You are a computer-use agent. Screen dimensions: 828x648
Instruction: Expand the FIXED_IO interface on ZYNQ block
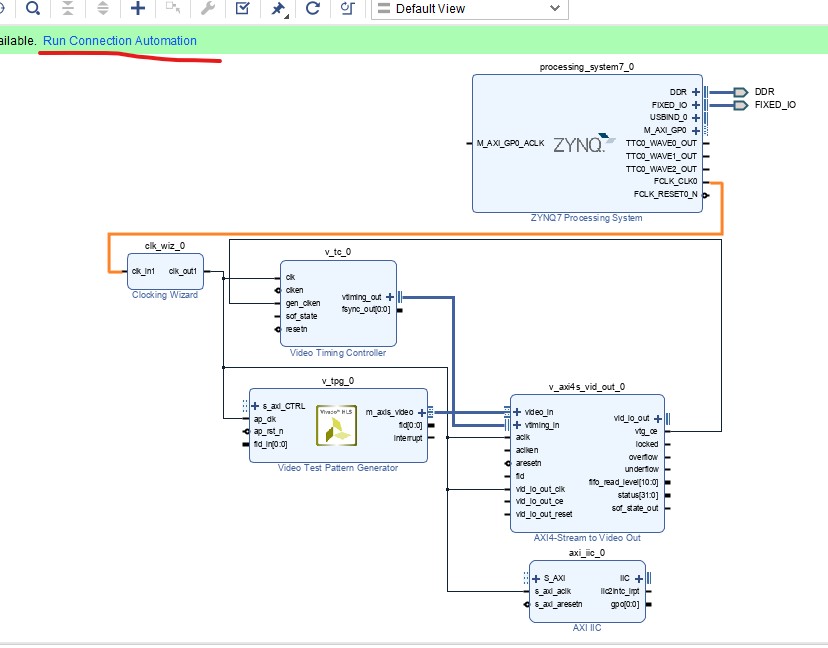(x=695, y=105)
